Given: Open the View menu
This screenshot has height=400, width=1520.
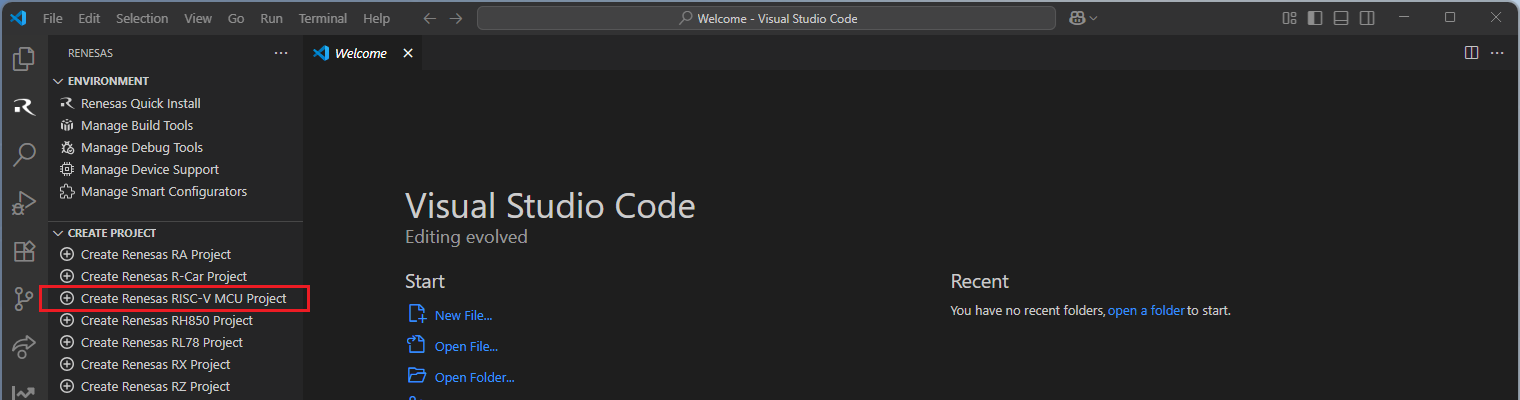Looking at the screenshot, I should (x=198, y=18).
